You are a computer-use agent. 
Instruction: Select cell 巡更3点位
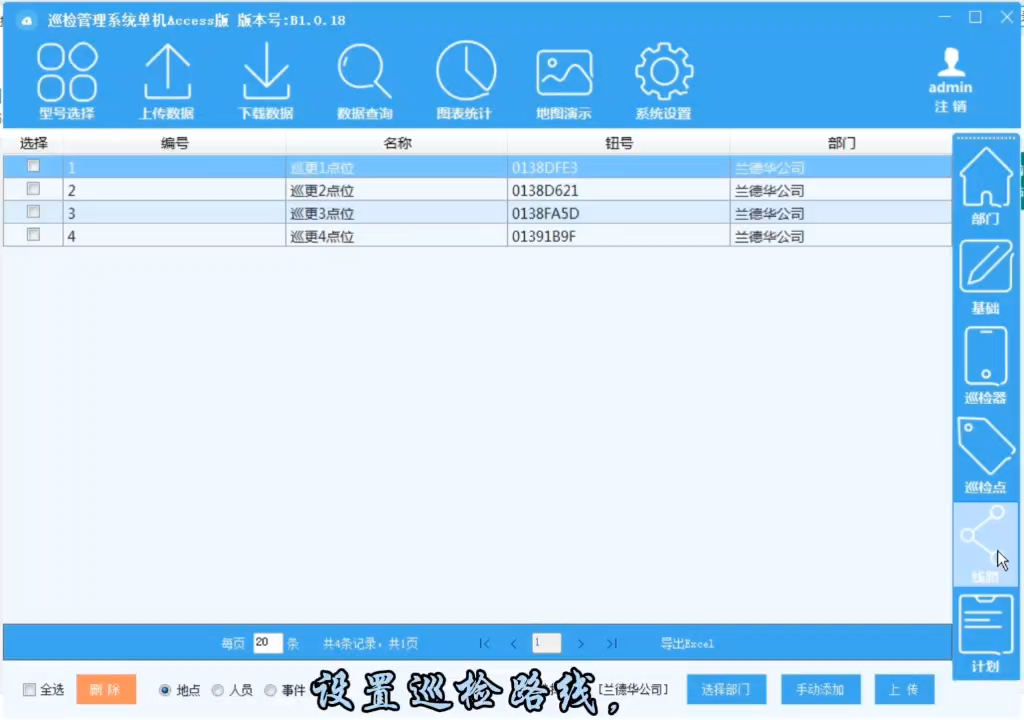point(396,213)
